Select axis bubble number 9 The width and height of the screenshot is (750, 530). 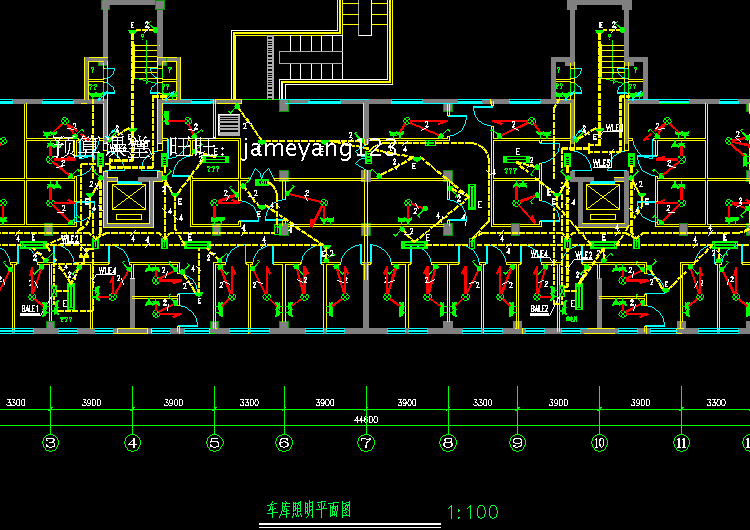coord(517,443)
